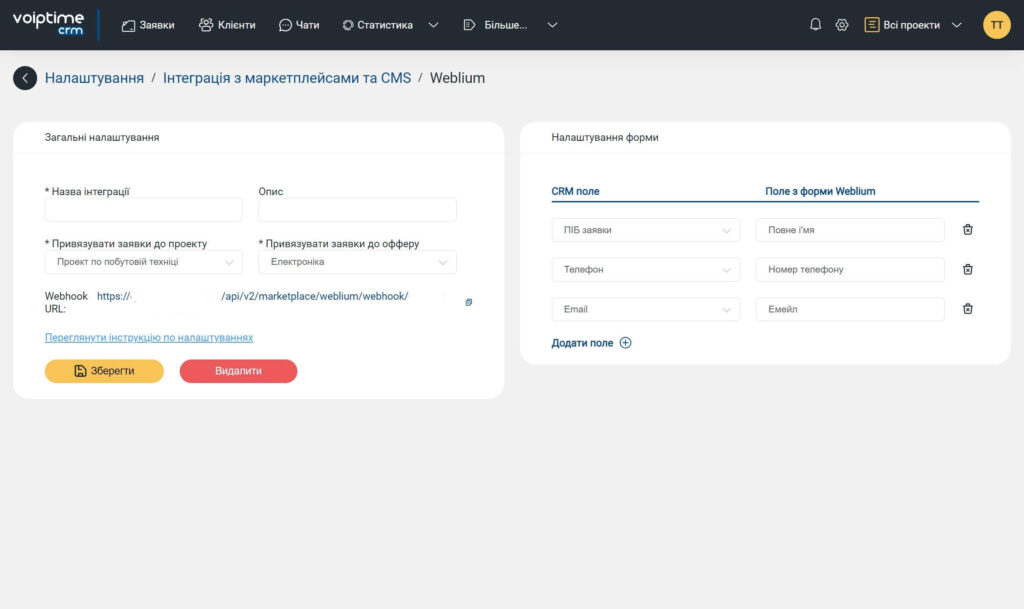Click the plus icon next to Додати поле

coord(626,343)
